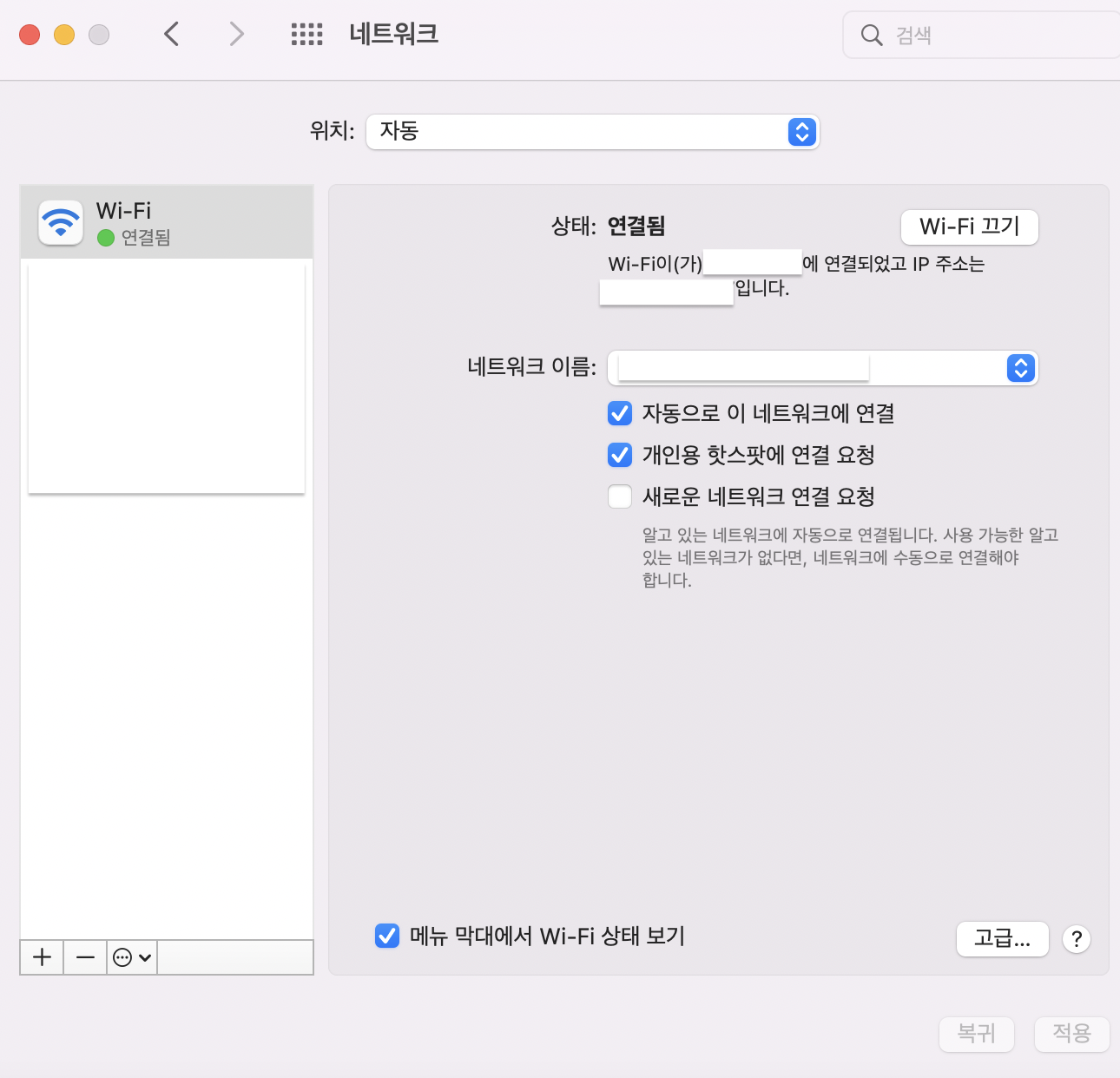Click the magnifier icon in the search field
The width and height of the screenshot is (1120, 1078).
tap(871, 36)
